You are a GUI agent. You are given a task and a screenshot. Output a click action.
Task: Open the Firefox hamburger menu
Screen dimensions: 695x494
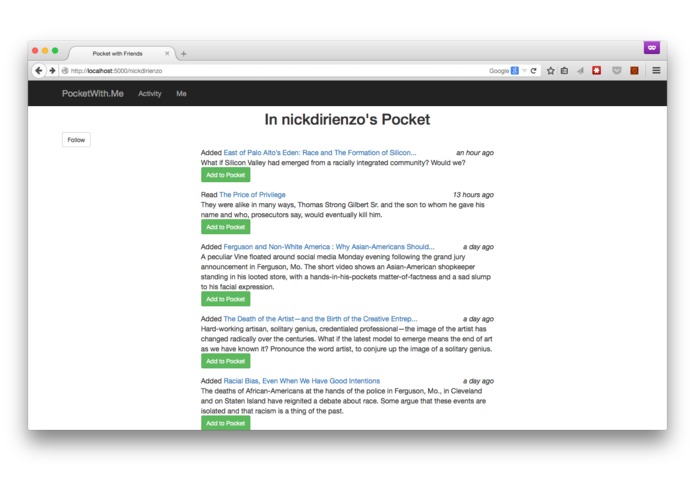pyautogui.click(x=656, y=70)
